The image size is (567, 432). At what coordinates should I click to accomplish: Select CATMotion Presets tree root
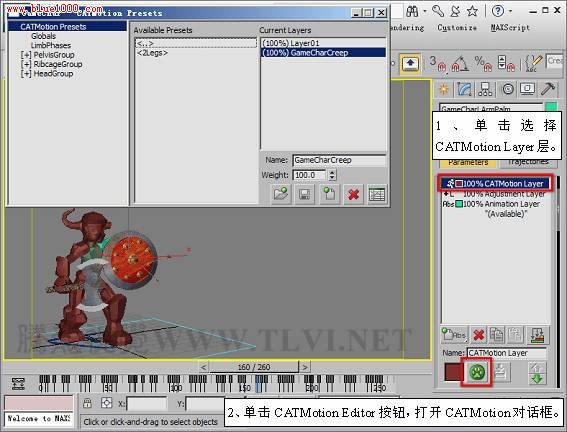click(x=53, y=27)
